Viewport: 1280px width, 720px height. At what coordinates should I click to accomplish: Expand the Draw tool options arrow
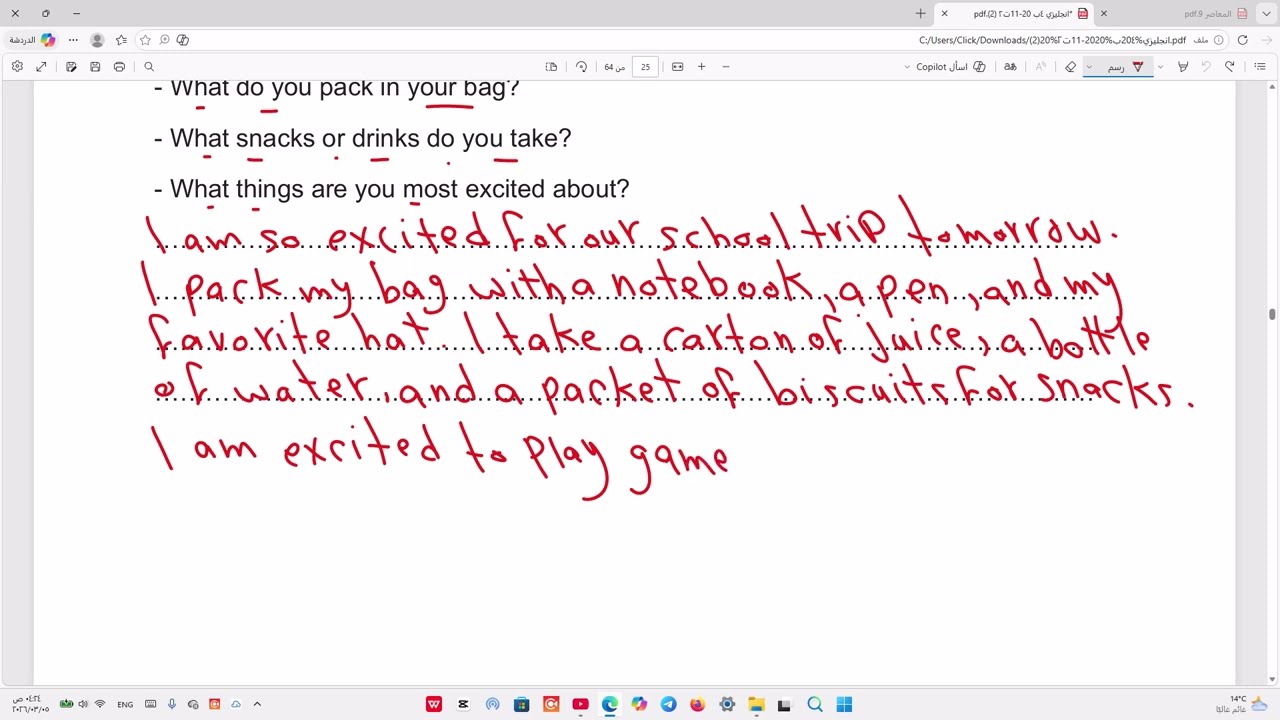pyautogui.click(x=1089, y=67)
